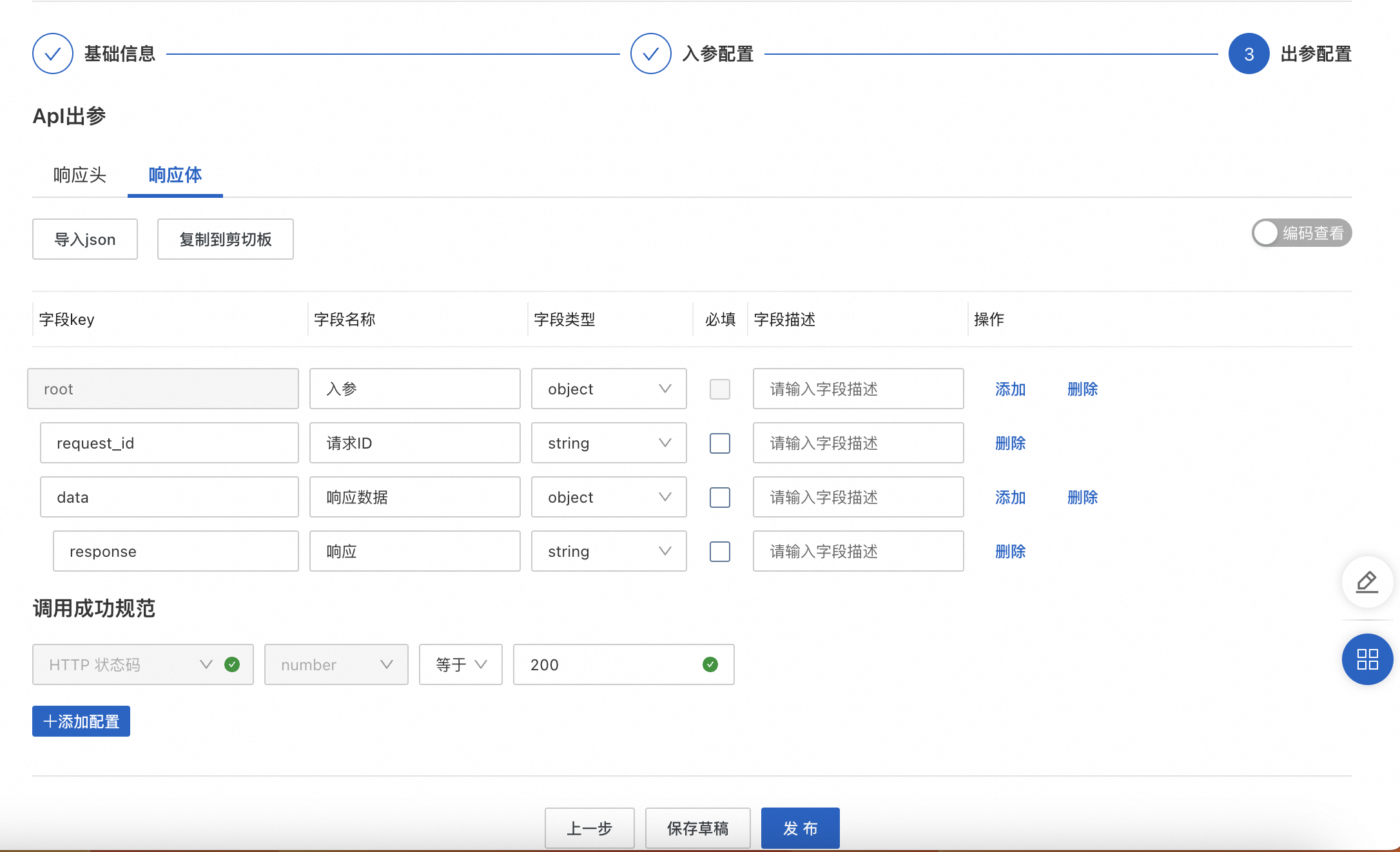The height and width of the screenshot is (852, 1400).
Task: Click the 发布 publish button
Action: click(800, 828)
